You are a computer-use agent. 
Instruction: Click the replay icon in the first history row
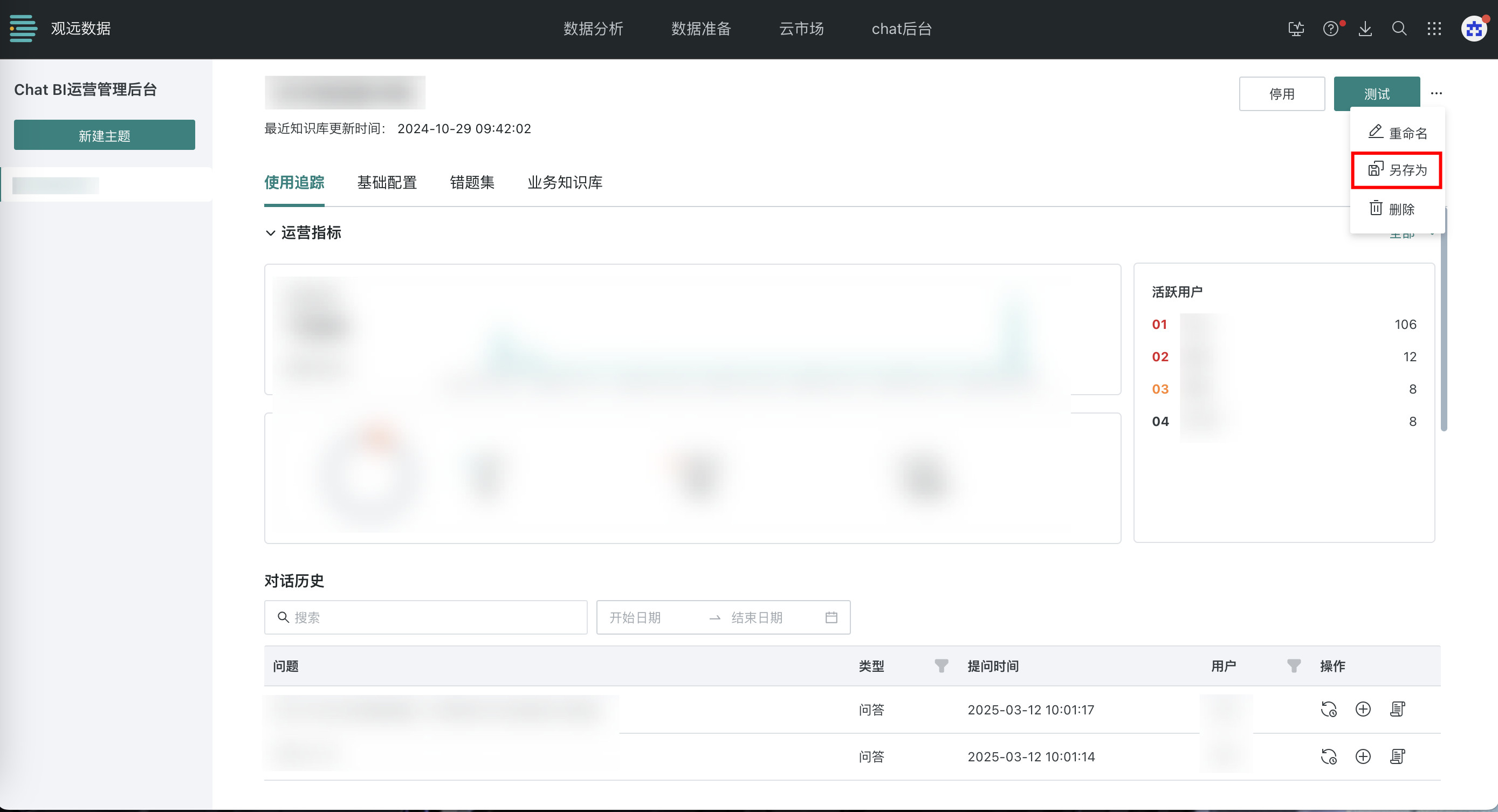point(1329,709)
